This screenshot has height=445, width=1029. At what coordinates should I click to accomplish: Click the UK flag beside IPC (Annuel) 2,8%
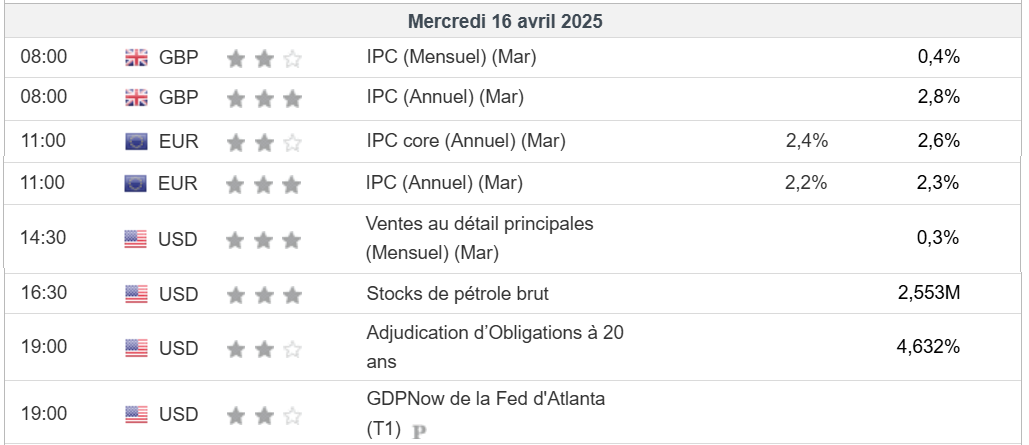click(136, 98)
